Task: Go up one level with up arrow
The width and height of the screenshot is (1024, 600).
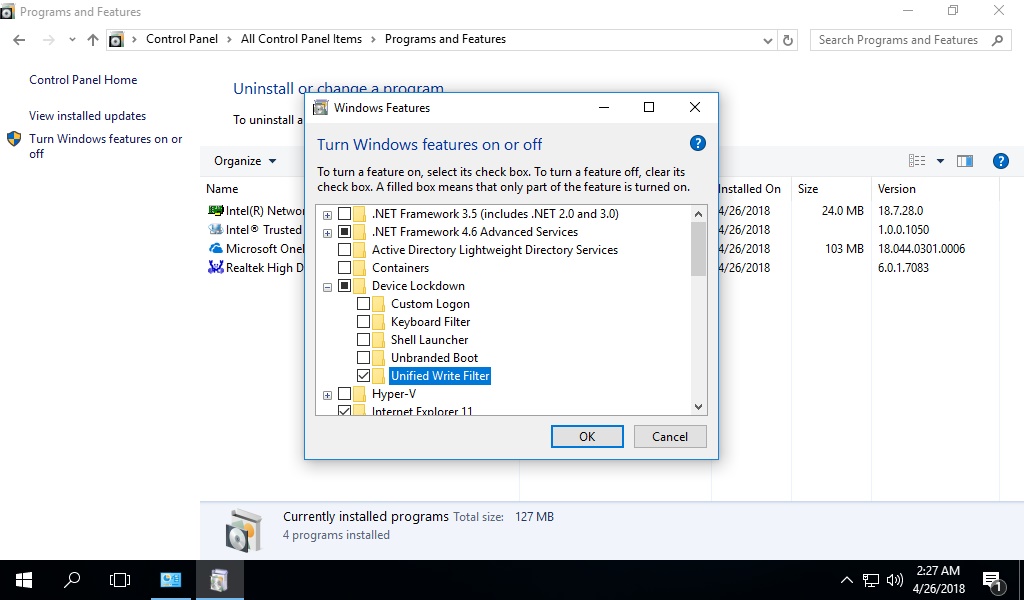Action: [x=93, y=40]
